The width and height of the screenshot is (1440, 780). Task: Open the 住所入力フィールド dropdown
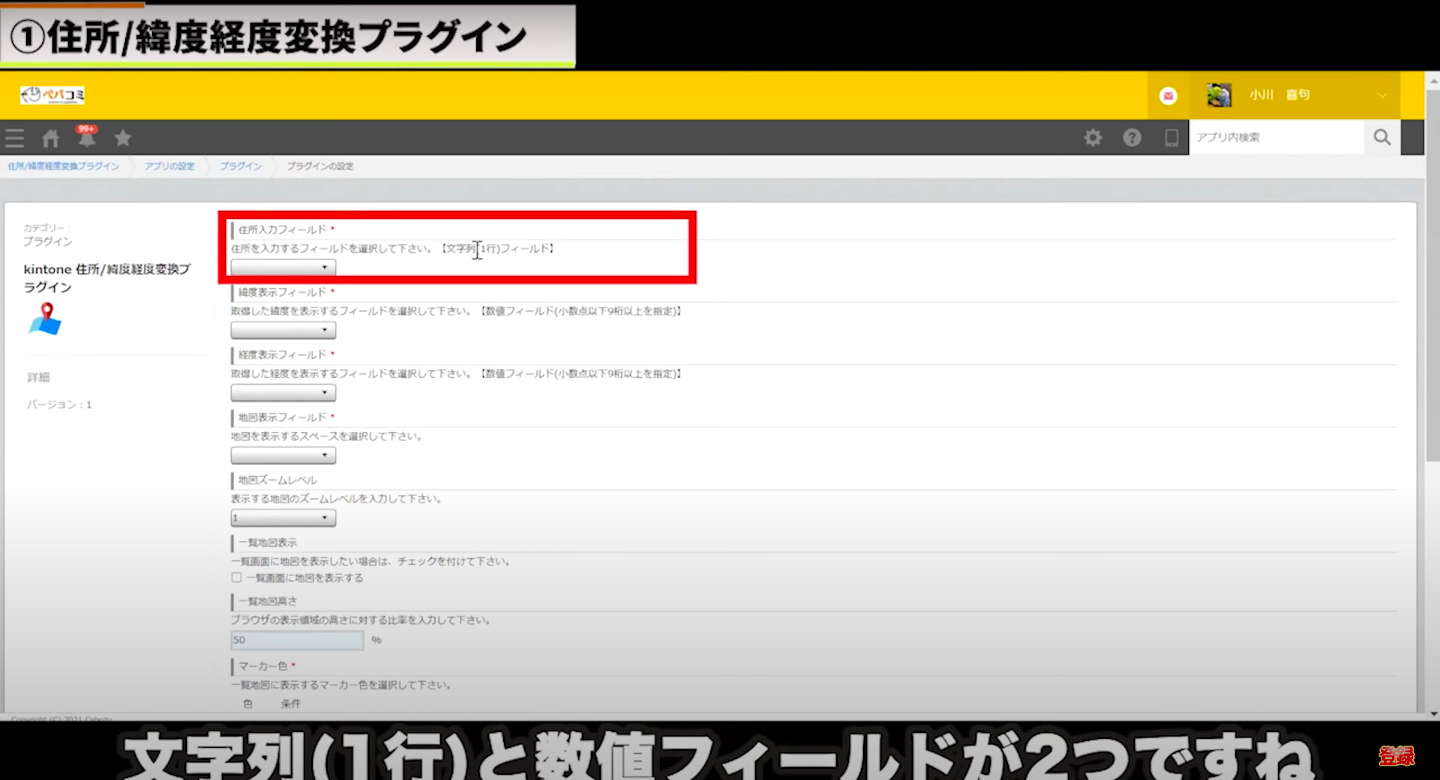[x=283, y=268]
